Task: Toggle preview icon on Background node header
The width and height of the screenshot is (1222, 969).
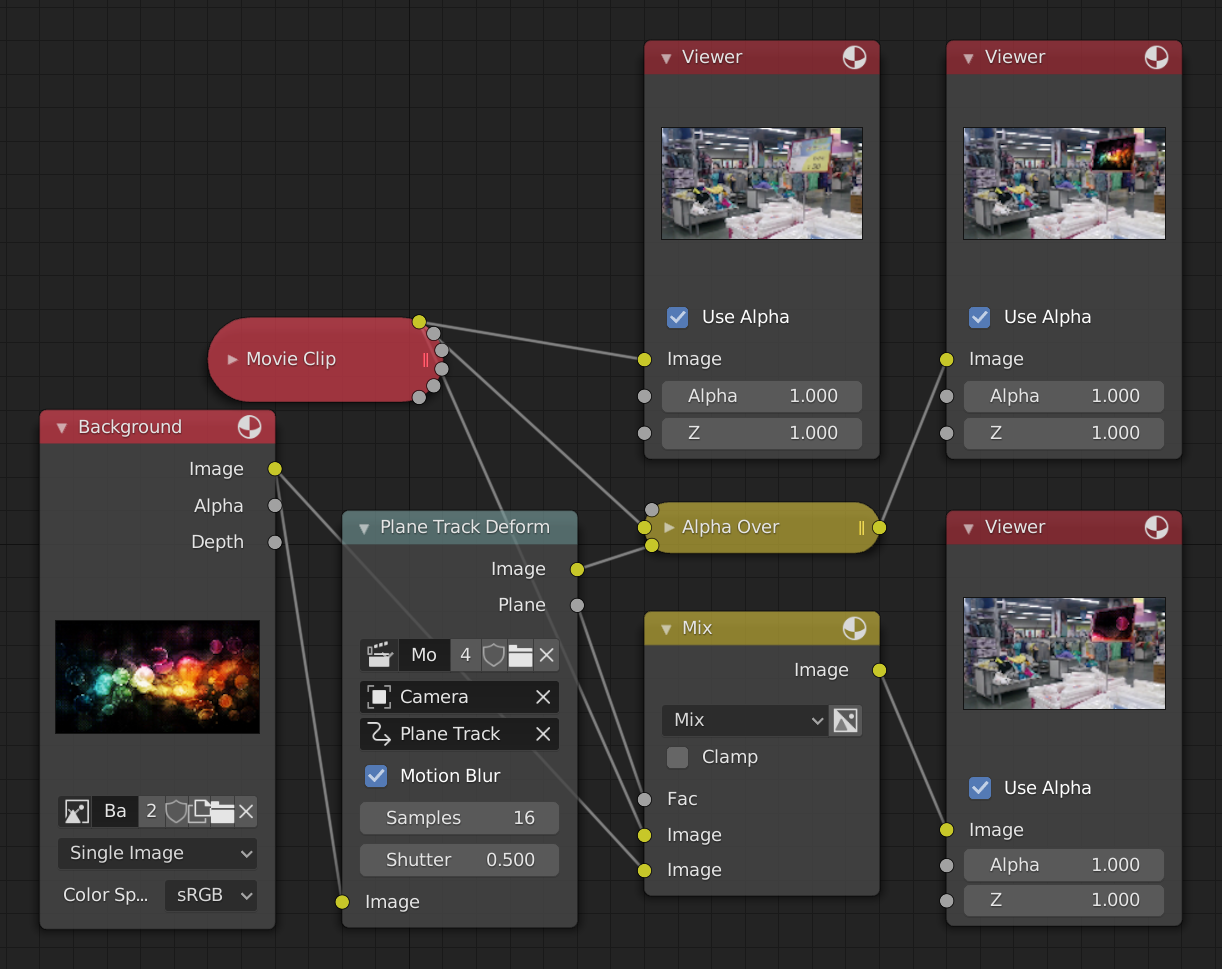Action: point(249,427)
